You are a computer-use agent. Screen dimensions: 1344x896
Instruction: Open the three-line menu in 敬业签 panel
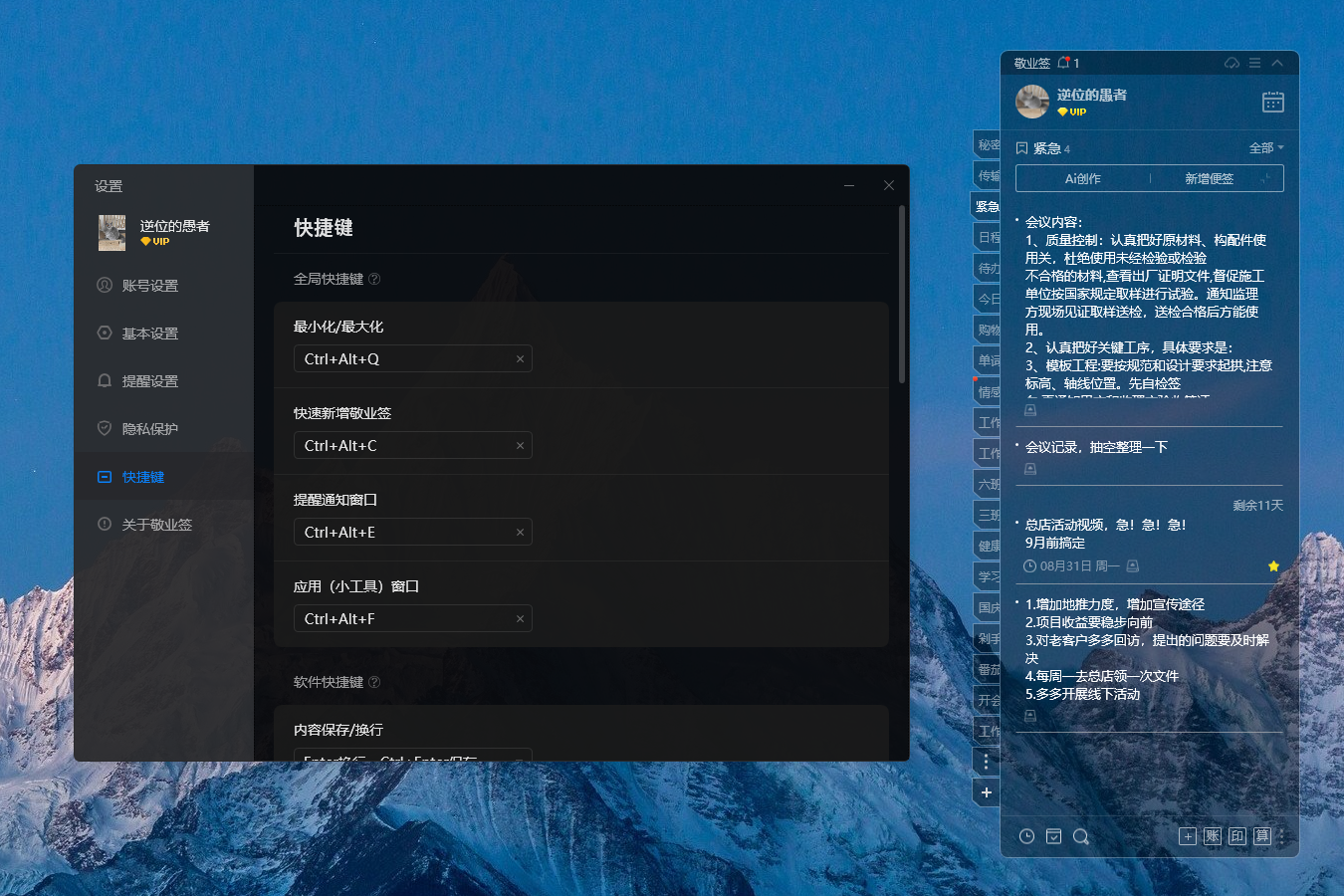click(x=1254, y=63)
